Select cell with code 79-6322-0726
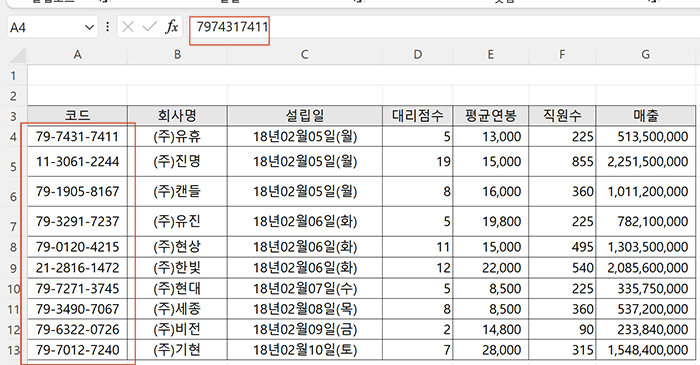The height and width of the screenshot is (365, 700). (77, 329)
